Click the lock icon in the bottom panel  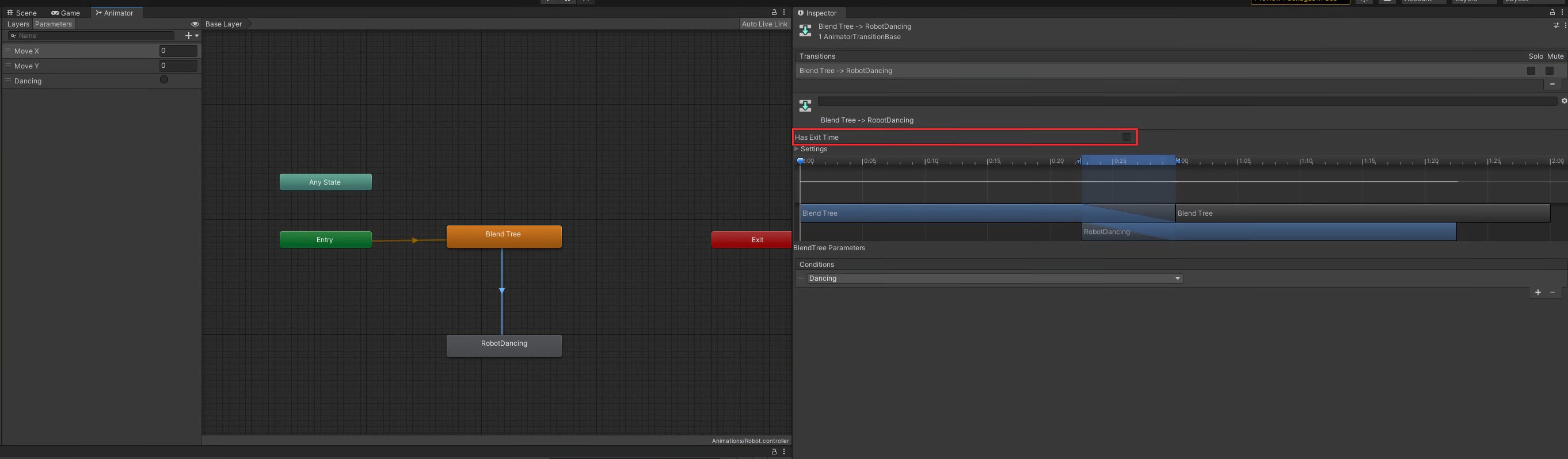pos(774,452)
